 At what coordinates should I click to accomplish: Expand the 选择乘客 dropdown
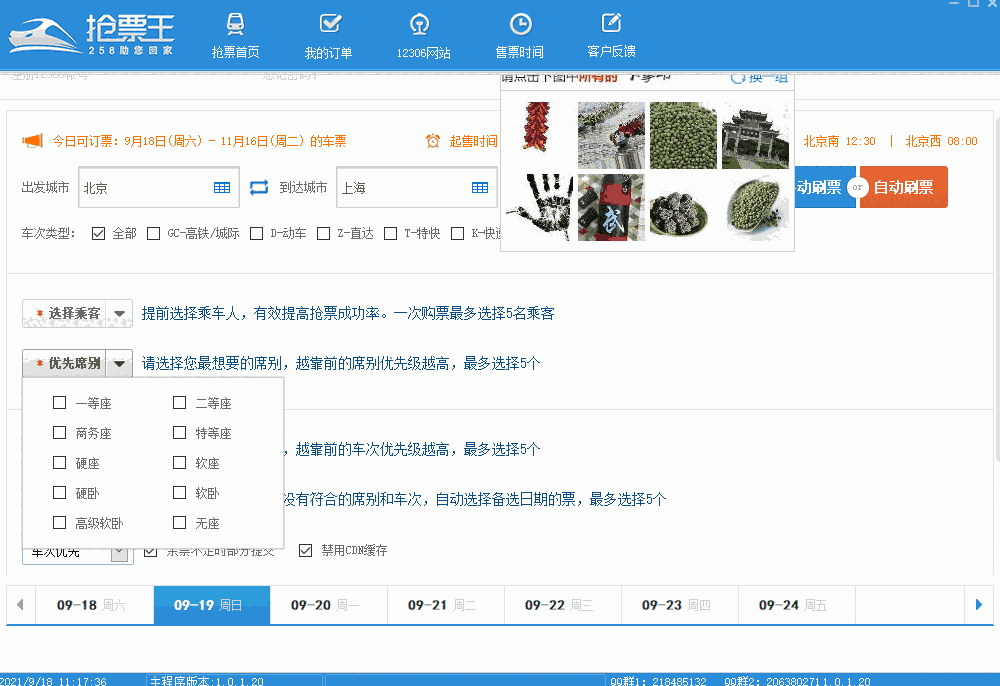tap(120, 313)
